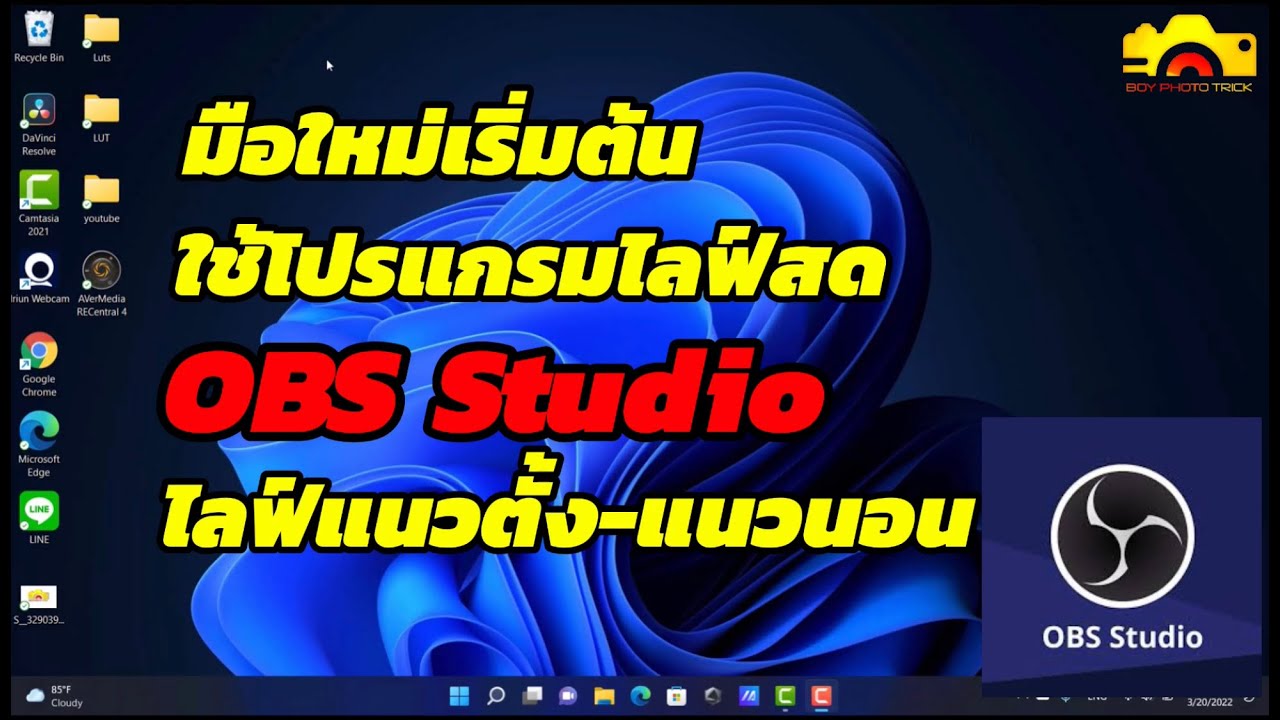Switch to green Camtasia taskbar app
The height and width of the screenshot is (720, 1280).
click(785, 696)
